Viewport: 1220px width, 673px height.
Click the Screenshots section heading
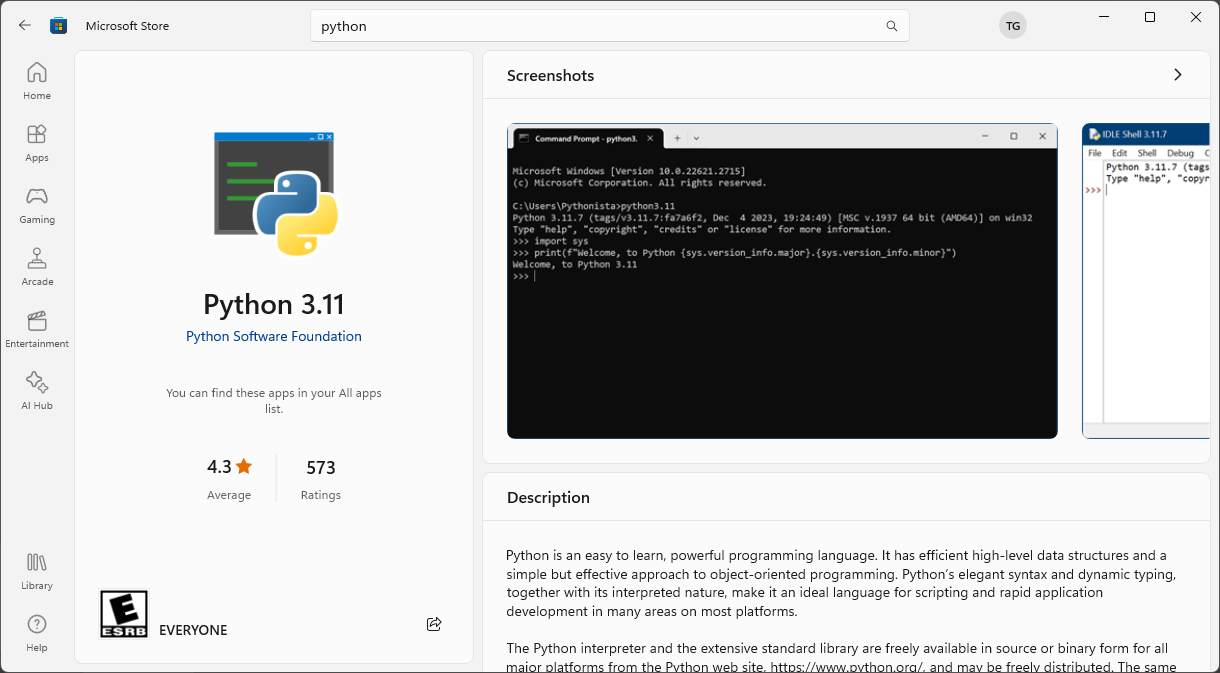click(550, 75)
